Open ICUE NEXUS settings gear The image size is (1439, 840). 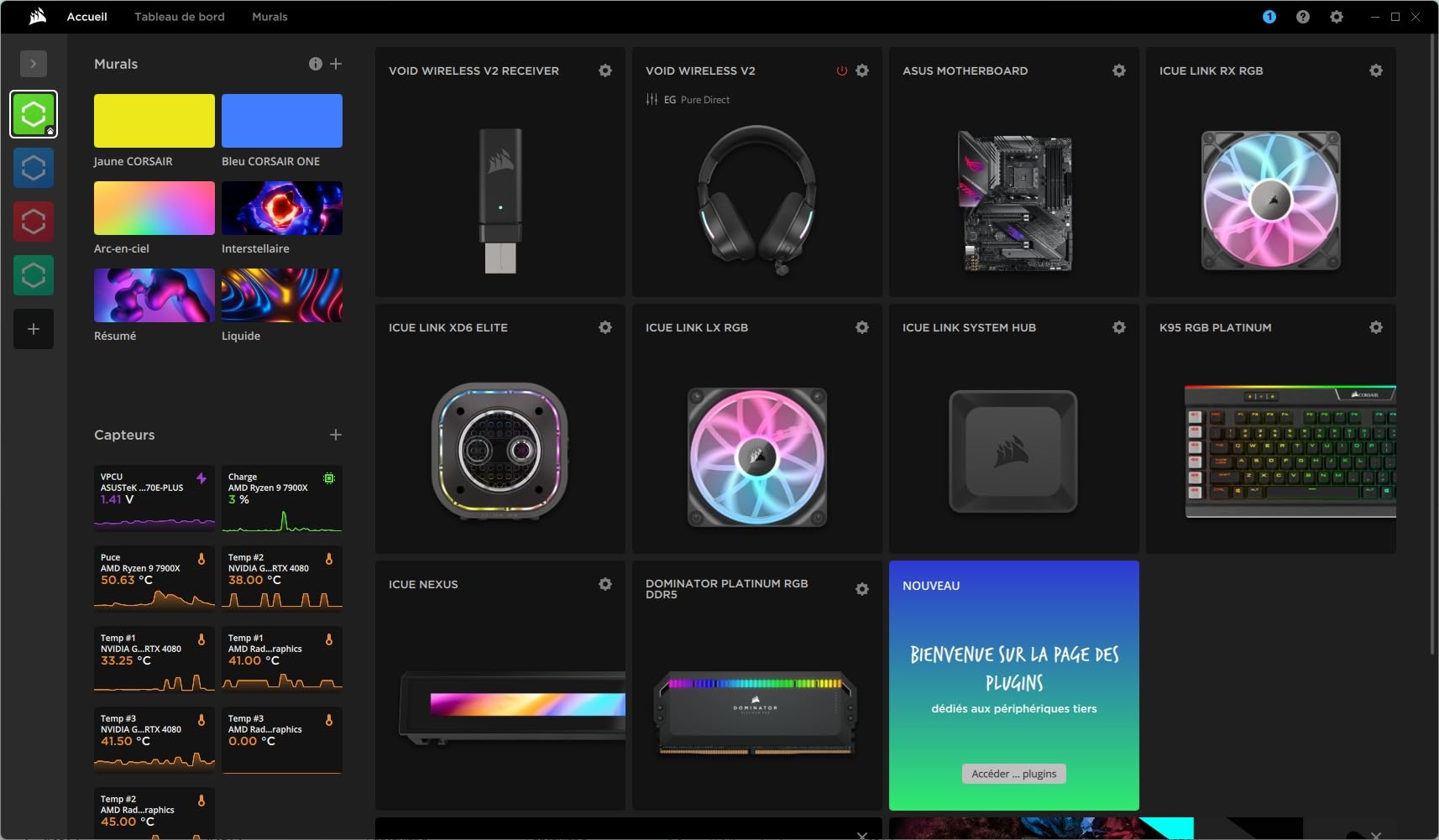point(605,584)
